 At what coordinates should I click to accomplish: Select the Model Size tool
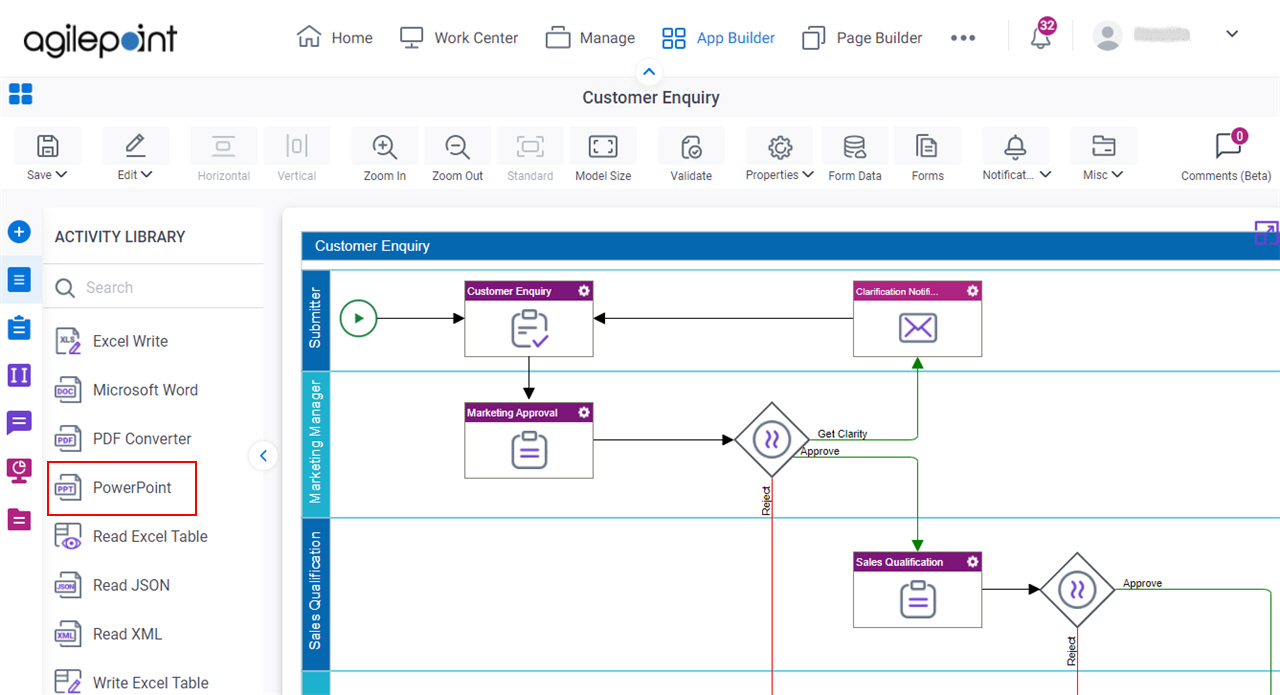pyautogui.click(x=603, y=147)
